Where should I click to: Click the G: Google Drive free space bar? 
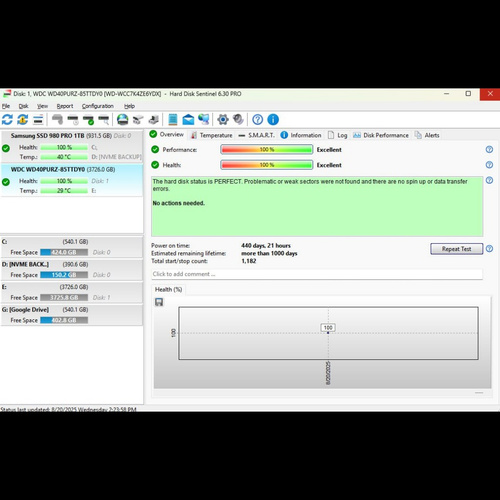(x=64, y=320)
